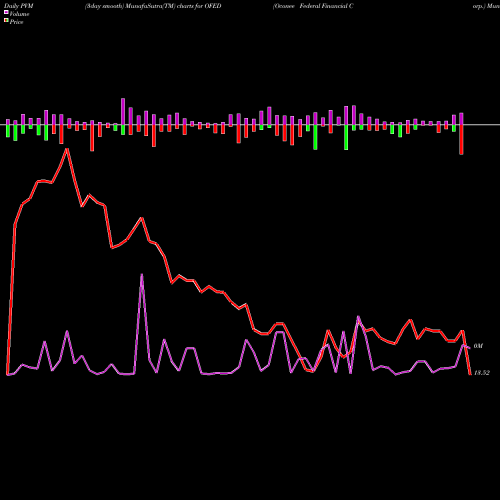Image resolution: width=500 pixels, height=500 pixels.
Task: Click the tallest spike of the purple volume line
Action: 142,275
